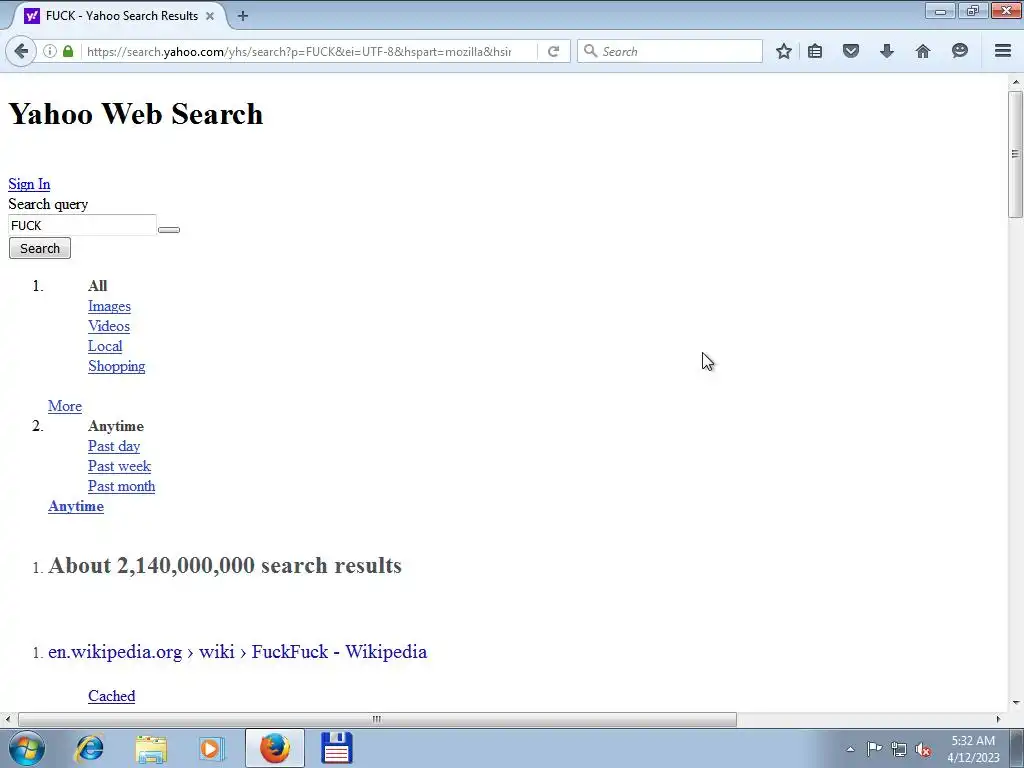The width and height of the screenshot is (1024, 768).
Task: Bookmark this page with the star icon
Action: point(784,51)
